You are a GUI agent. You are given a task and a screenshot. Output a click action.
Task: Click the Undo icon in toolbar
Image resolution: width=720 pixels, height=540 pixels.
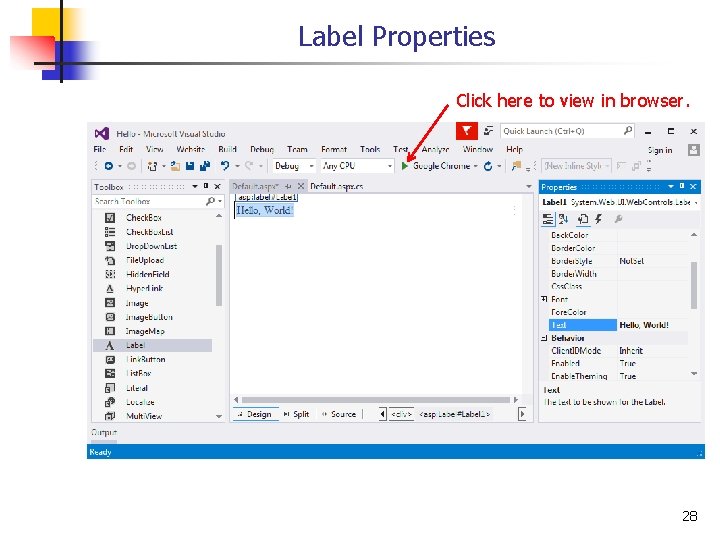tap(225, 166)
